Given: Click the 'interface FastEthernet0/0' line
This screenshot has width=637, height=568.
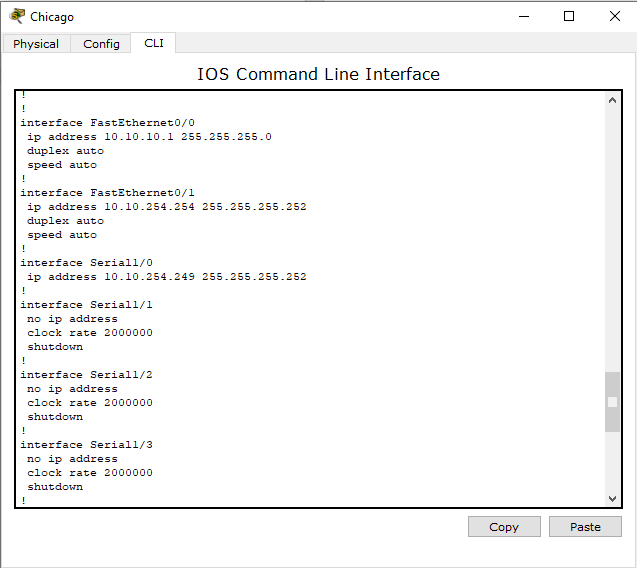Looking at the screenshot, I should click(107, 123).
